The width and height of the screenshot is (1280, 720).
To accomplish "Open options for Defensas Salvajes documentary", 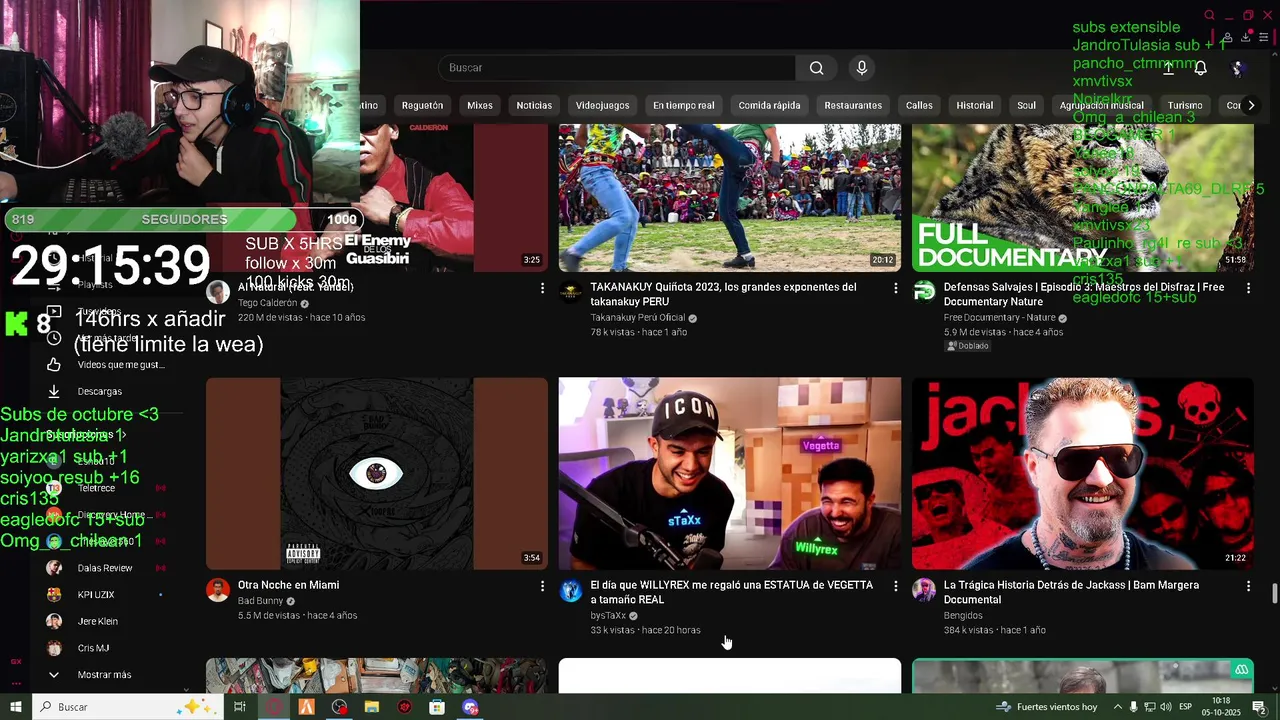I will click(x=1248, y=288).
